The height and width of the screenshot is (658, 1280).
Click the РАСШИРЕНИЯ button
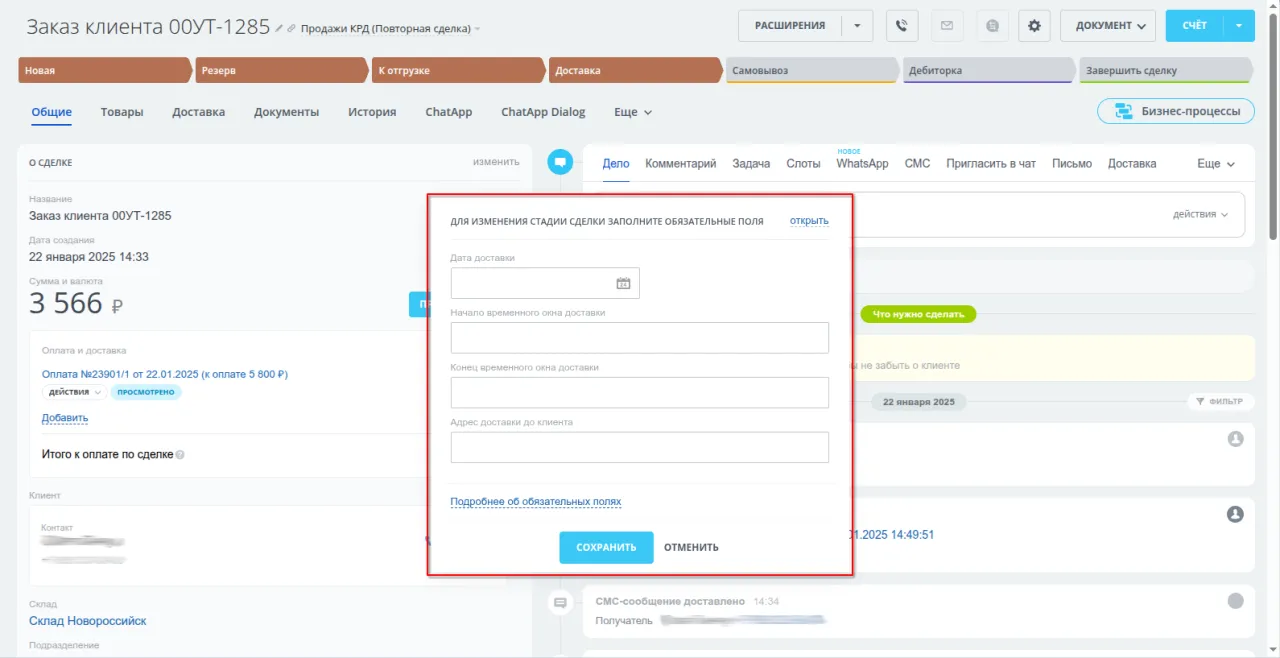coord(790,26)
